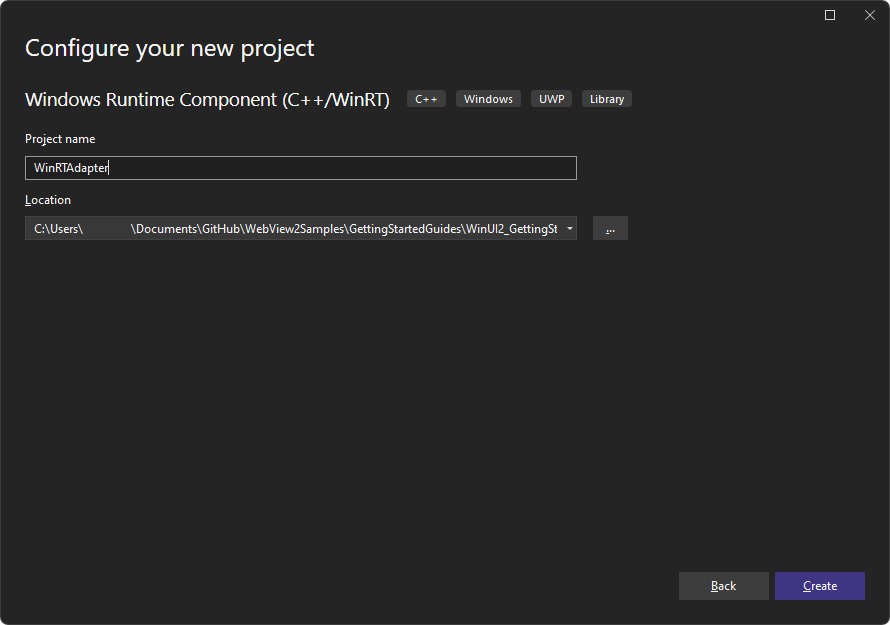Click the Windows platform tag

click(488, 98)
